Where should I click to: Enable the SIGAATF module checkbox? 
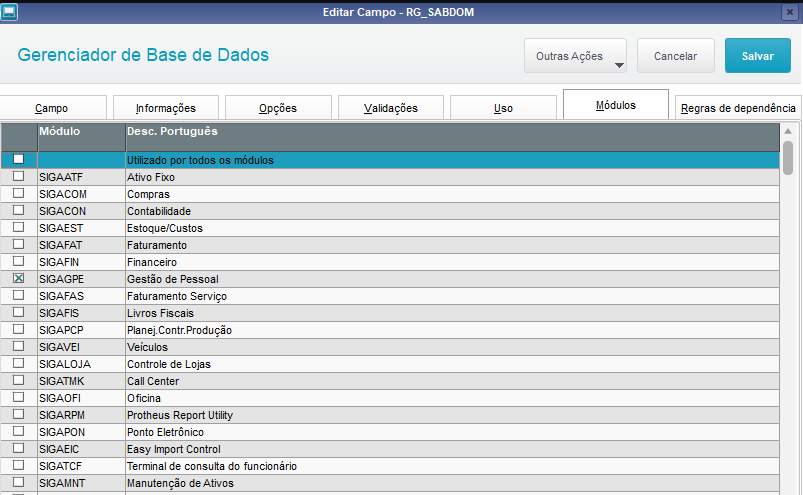coord(18,176)
